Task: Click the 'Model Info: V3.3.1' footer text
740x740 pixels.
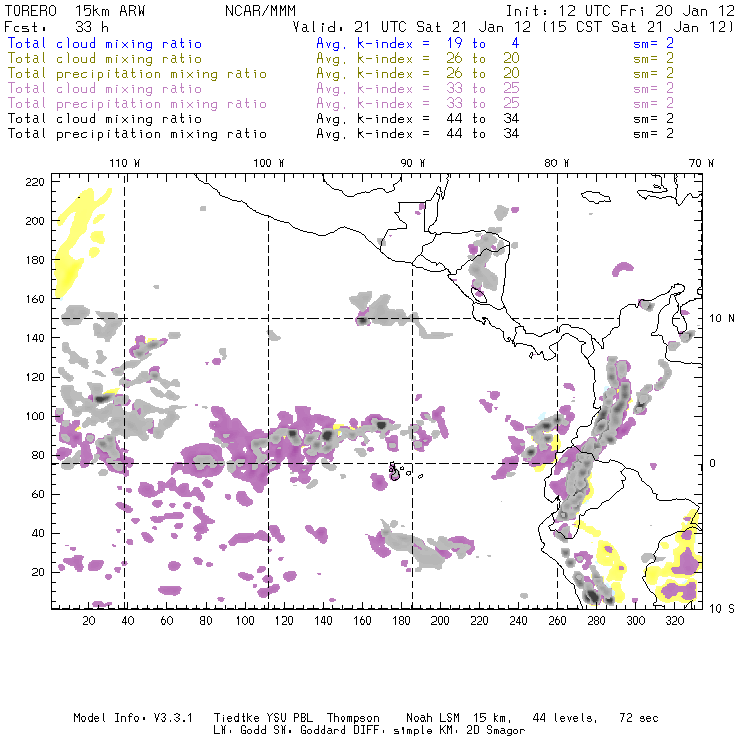Action: pos(133,718)
